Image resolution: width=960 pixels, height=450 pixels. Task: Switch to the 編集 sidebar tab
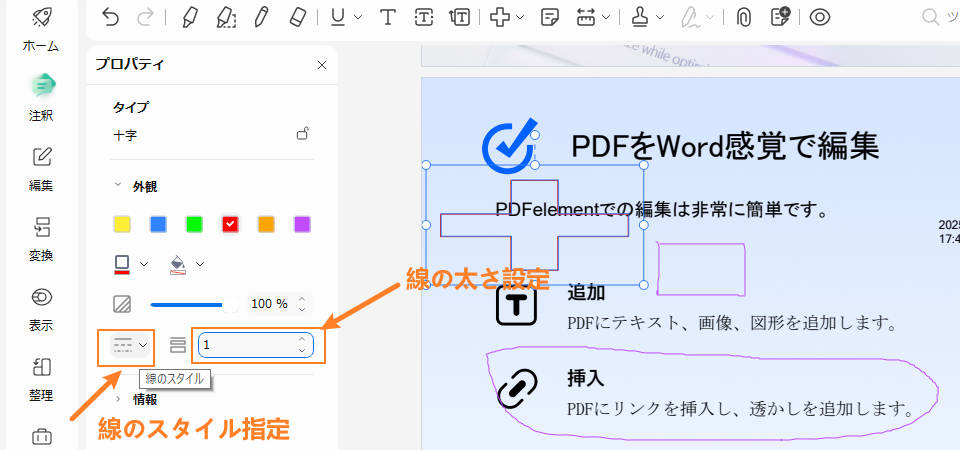pos(41,166)
